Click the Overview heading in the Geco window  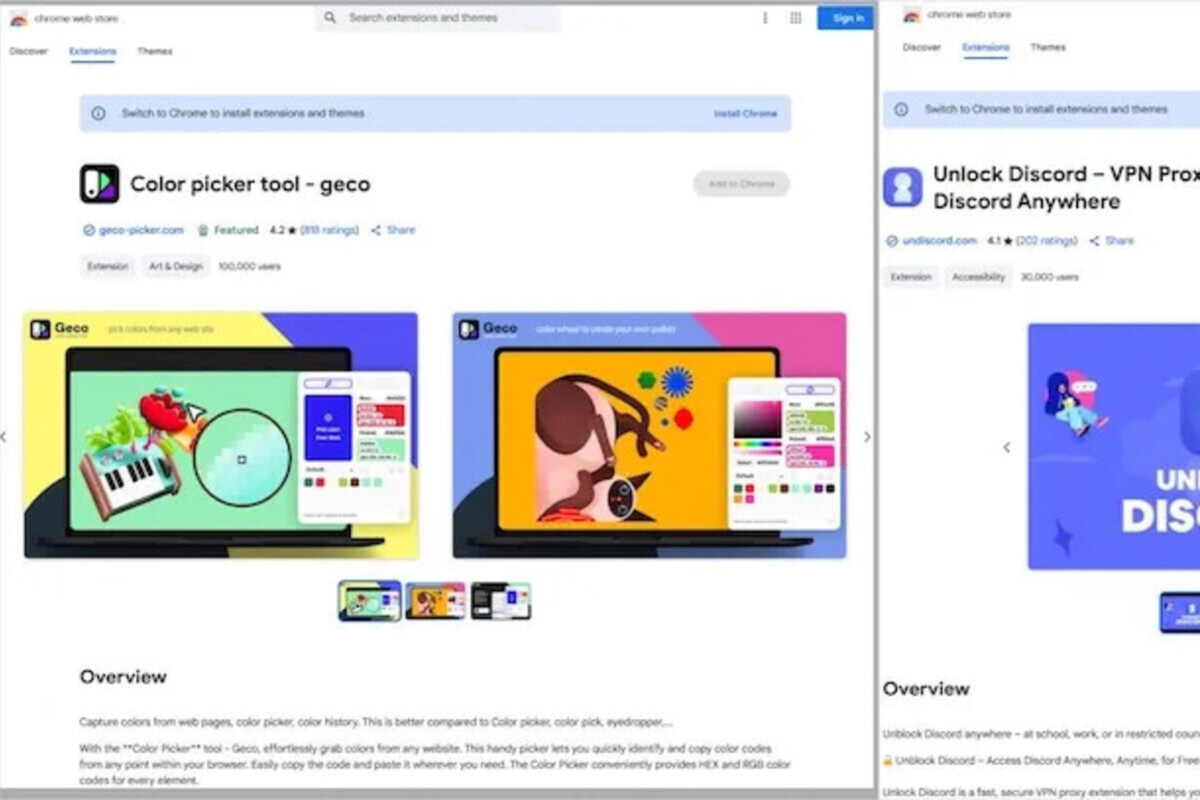[123, 677]
